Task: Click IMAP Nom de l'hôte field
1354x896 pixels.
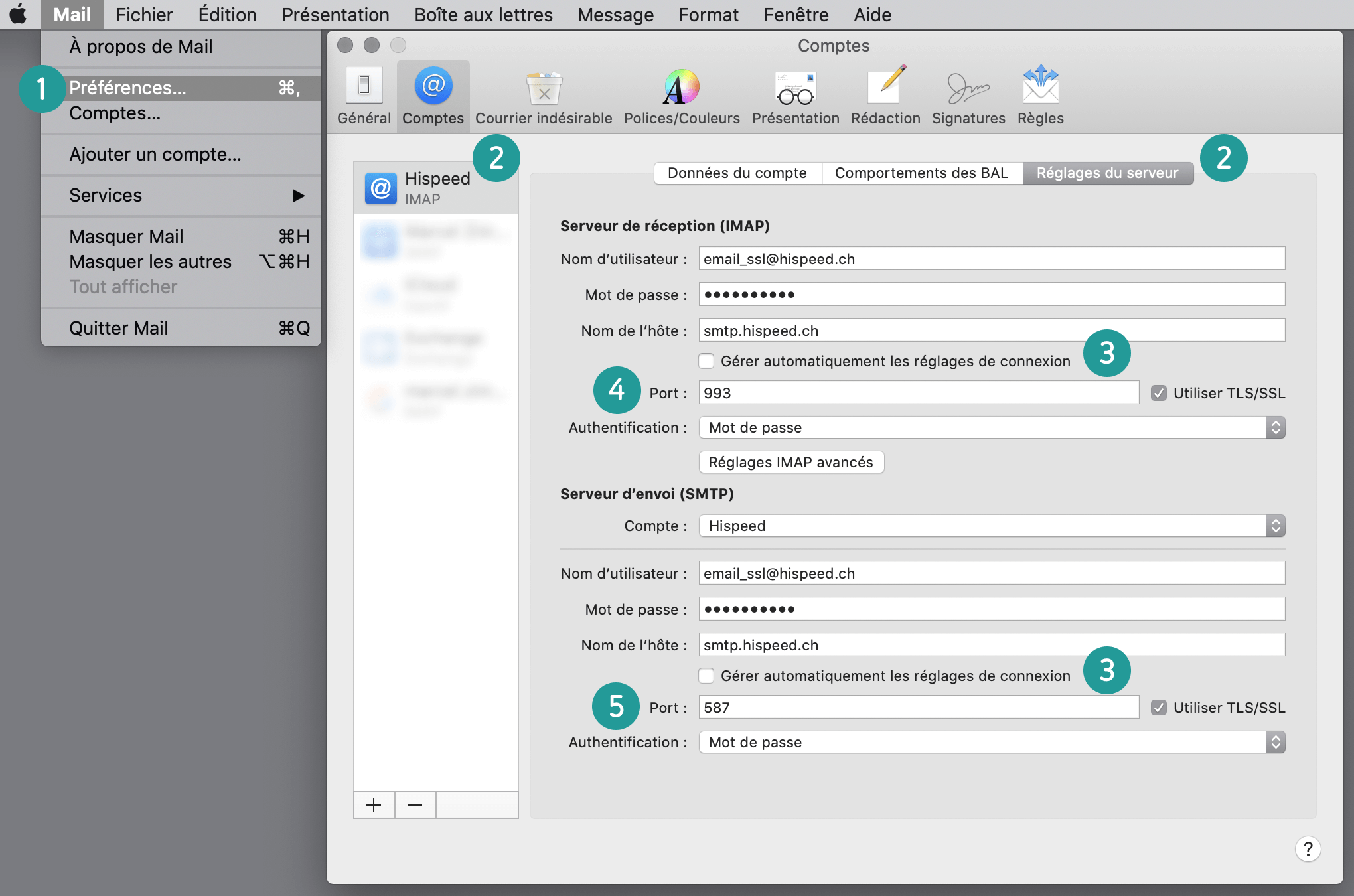Action: (x=992, y=331)
